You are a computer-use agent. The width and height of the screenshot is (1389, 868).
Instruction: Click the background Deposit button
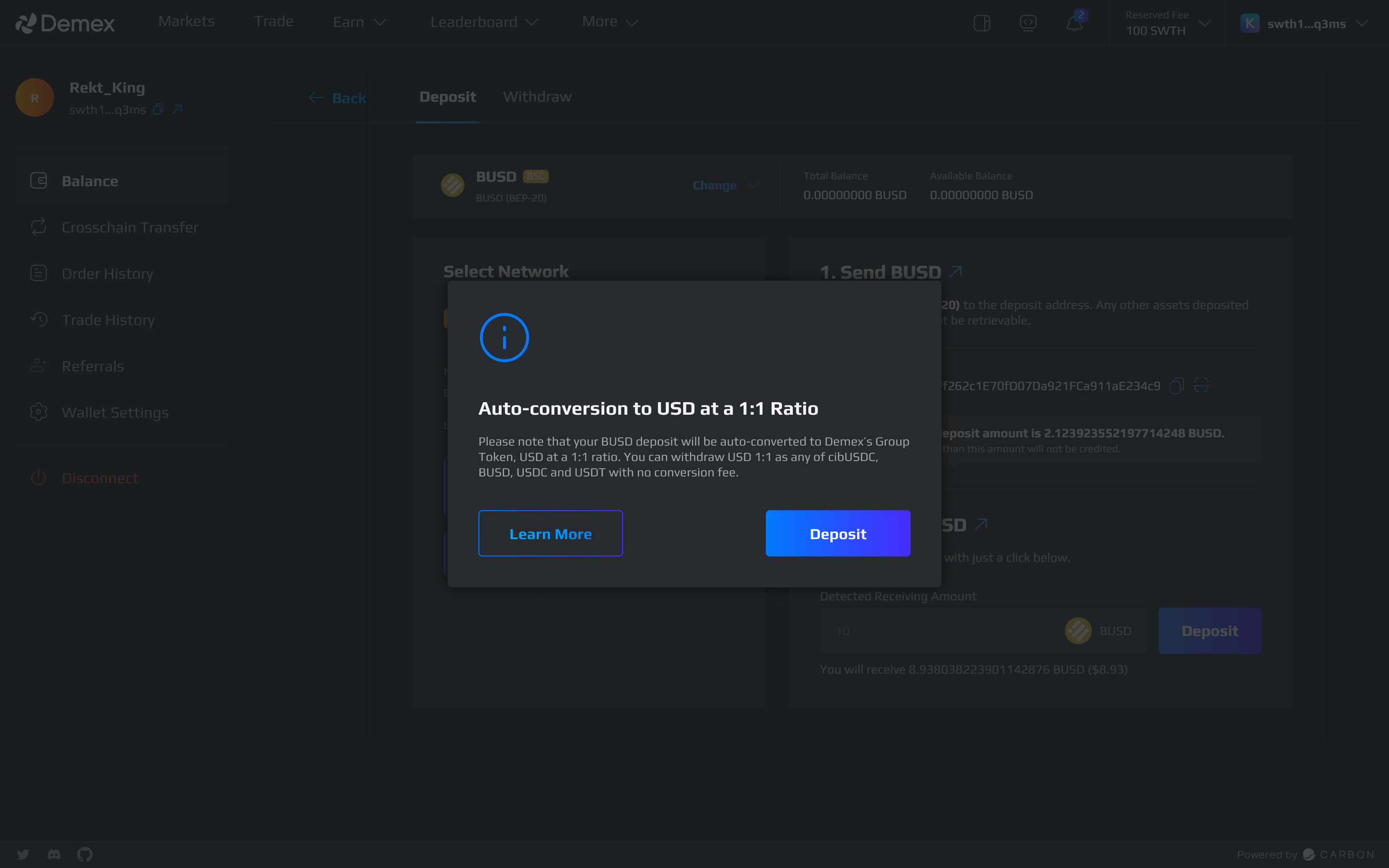click(x=1210, y=631)
